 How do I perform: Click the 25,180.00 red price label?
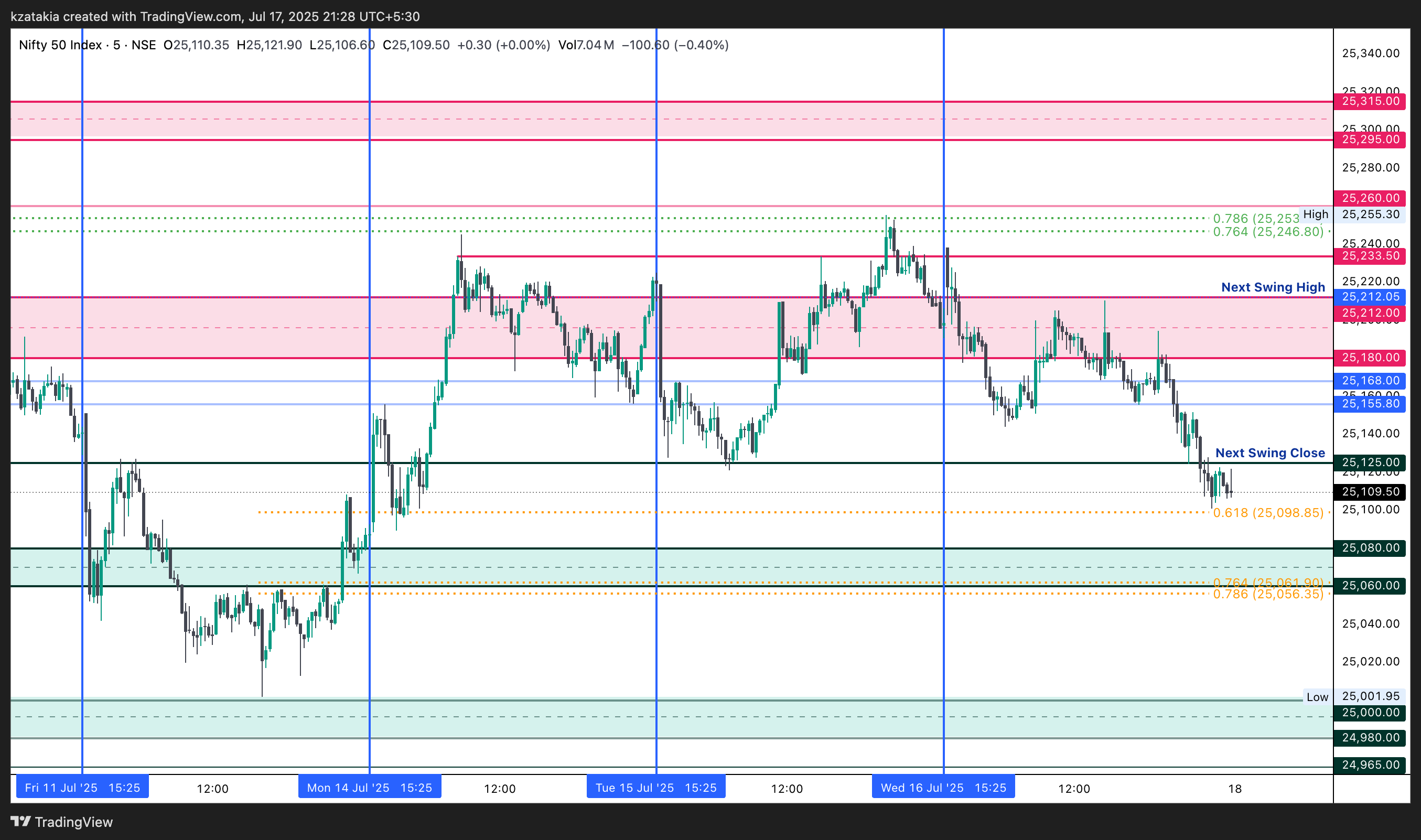1370,358
